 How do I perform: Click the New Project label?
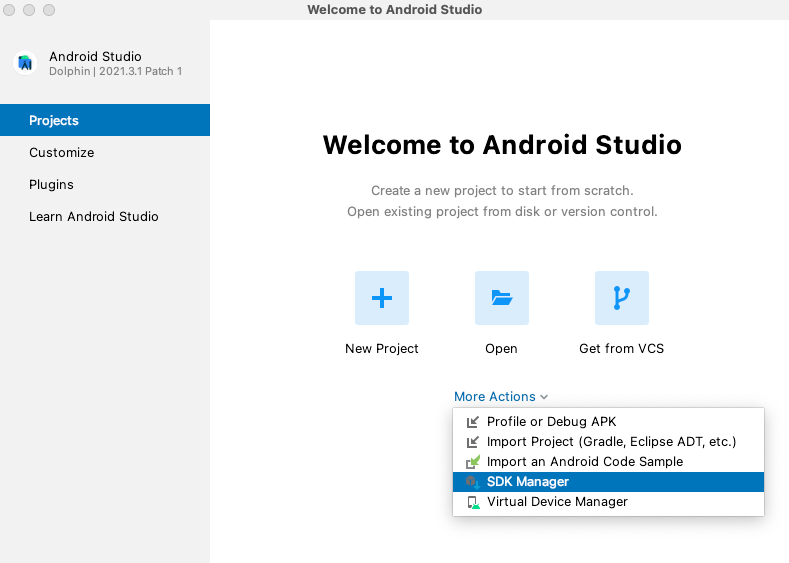coord(381,349)
